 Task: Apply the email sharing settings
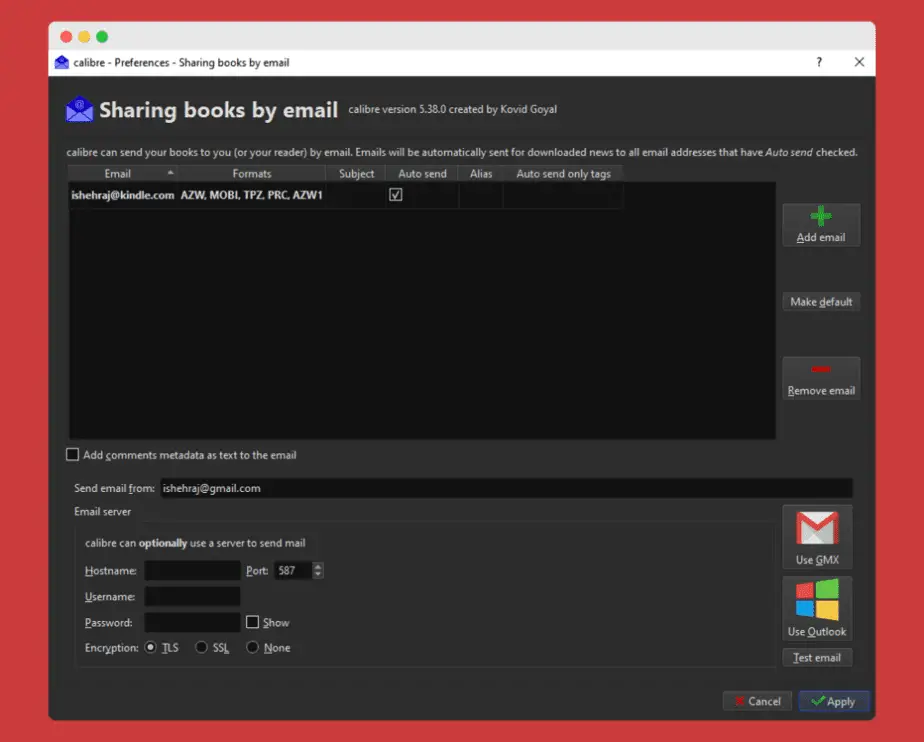point(833,701)
